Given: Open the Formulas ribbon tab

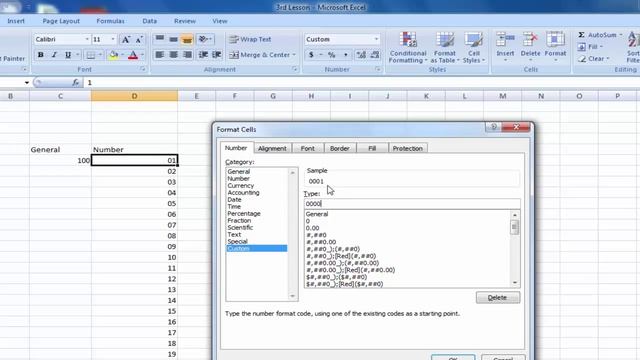Looking at the screenshot, I should coord(110,21).
